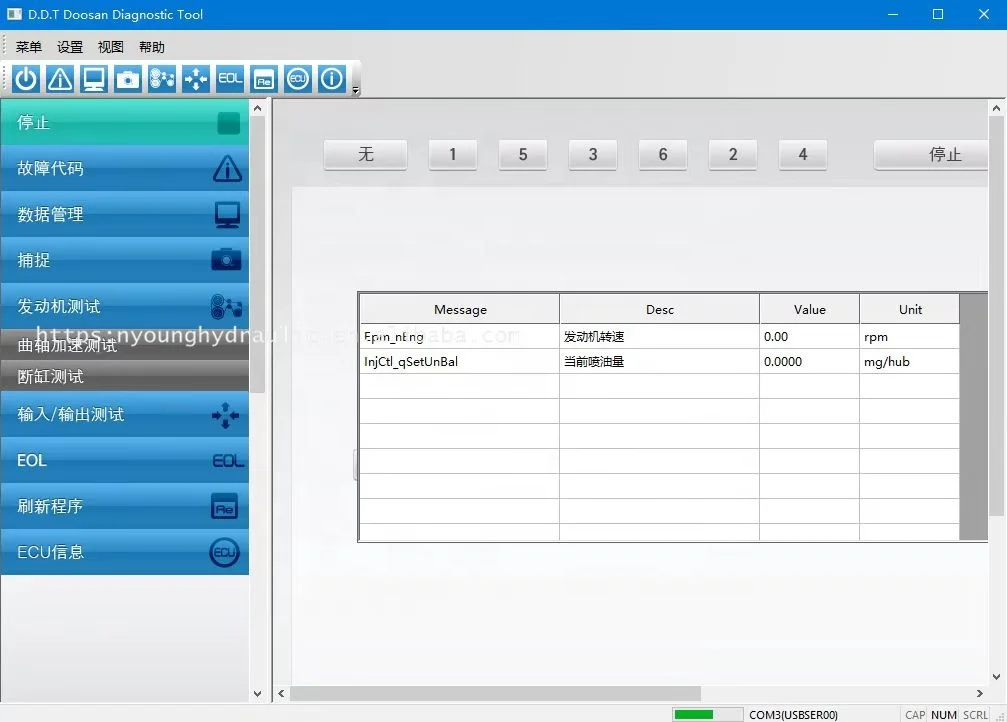Select cylinder 1 button

pyautogui.click(x=453, y=155)
